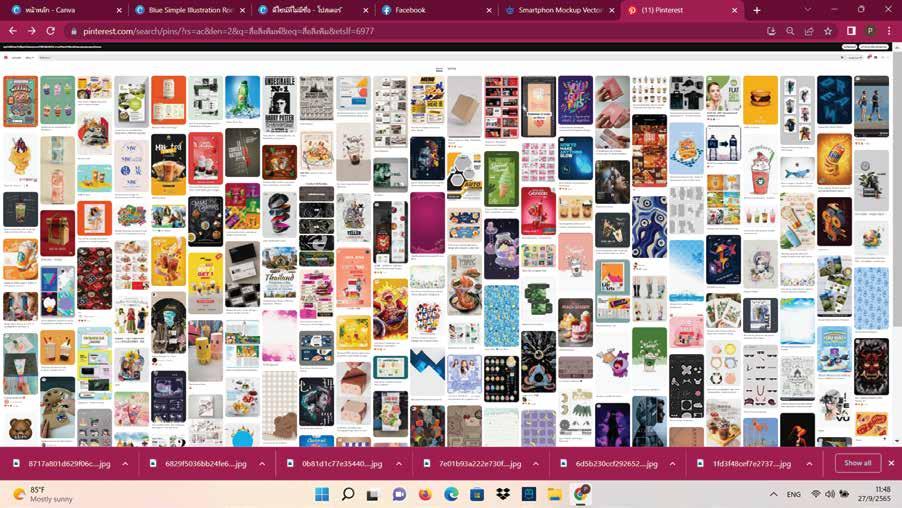Open downloaded file 6d5b230ccf292652....jpg
The image size is (902, 508).
coord(609,463)
